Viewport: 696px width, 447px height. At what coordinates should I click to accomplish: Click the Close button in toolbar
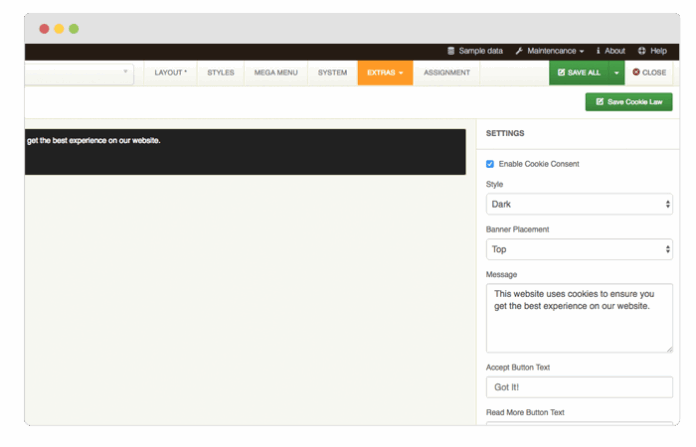649,73
